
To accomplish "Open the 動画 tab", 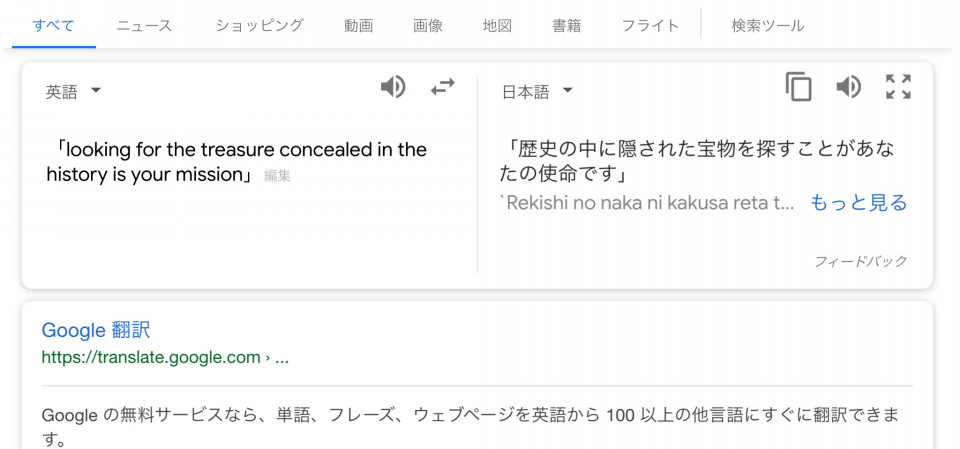I will pos(359,26).
